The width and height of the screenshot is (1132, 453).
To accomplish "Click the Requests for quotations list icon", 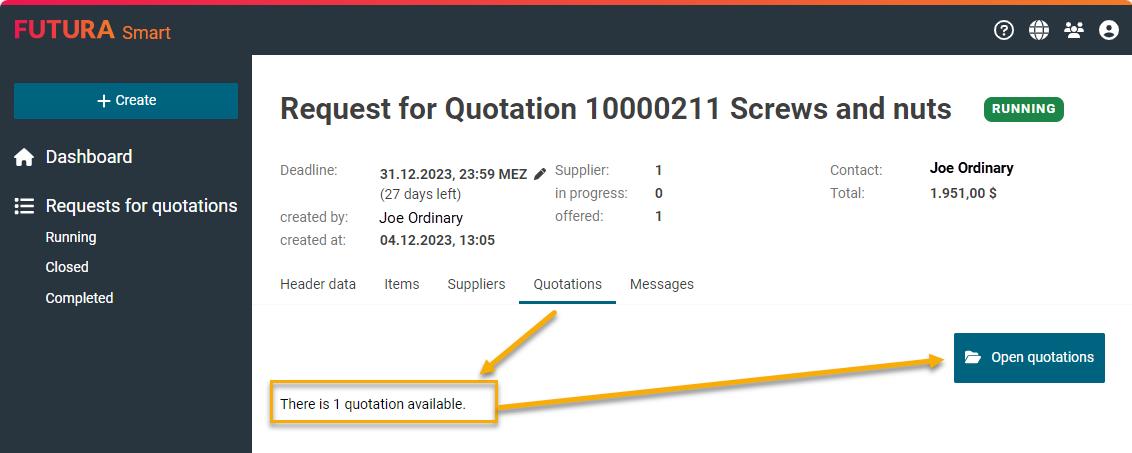I will (x=24, y=206).
